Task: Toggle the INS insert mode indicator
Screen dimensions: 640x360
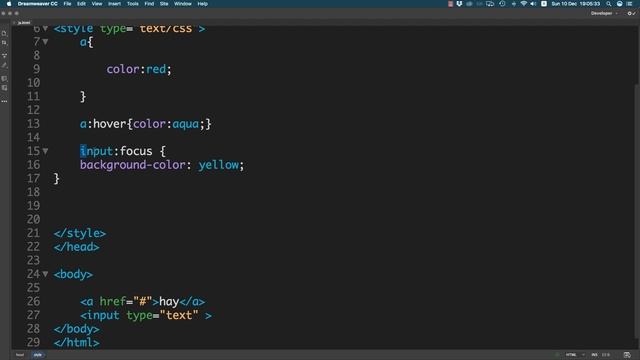Action: tap(594, 355)
